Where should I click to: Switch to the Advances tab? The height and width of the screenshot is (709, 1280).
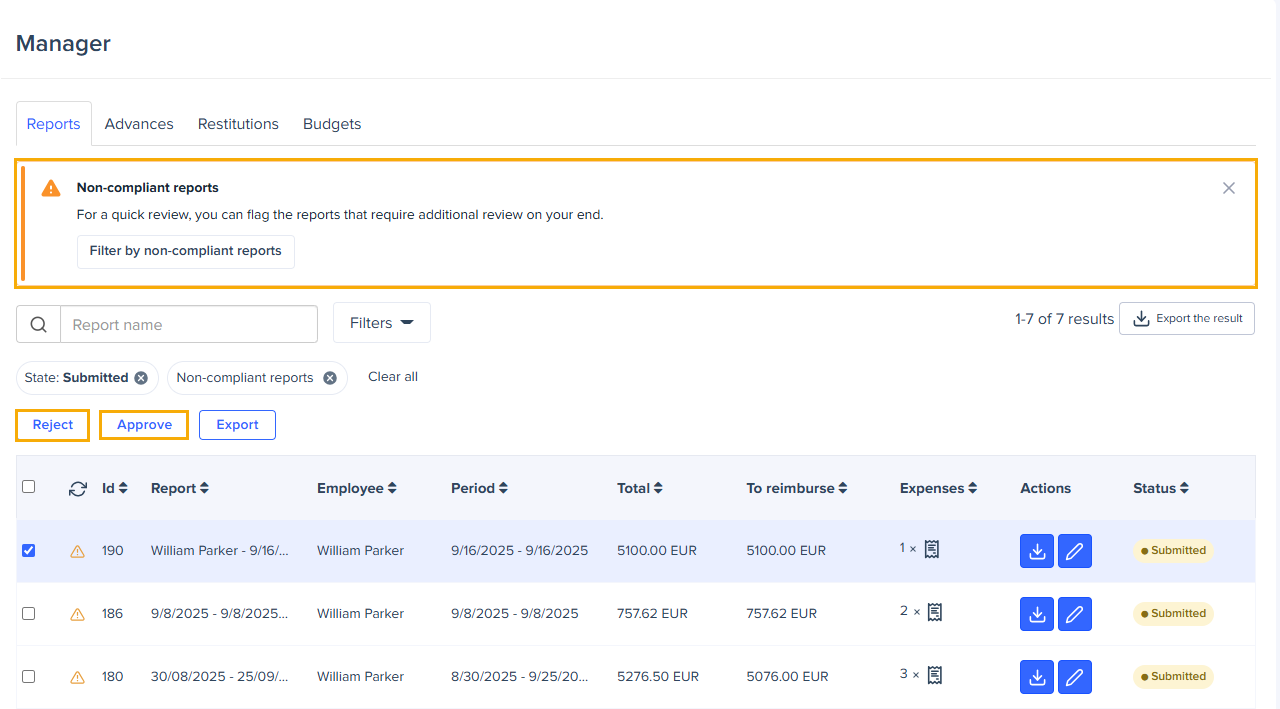139,124
